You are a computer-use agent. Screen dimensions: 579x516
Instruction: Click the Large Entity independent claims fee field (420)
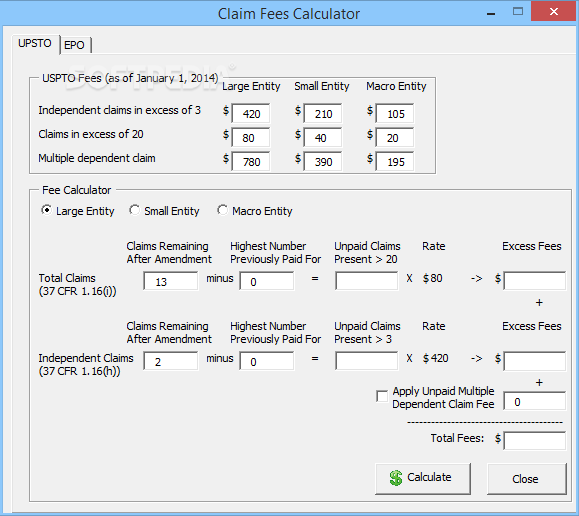point(250,113)
